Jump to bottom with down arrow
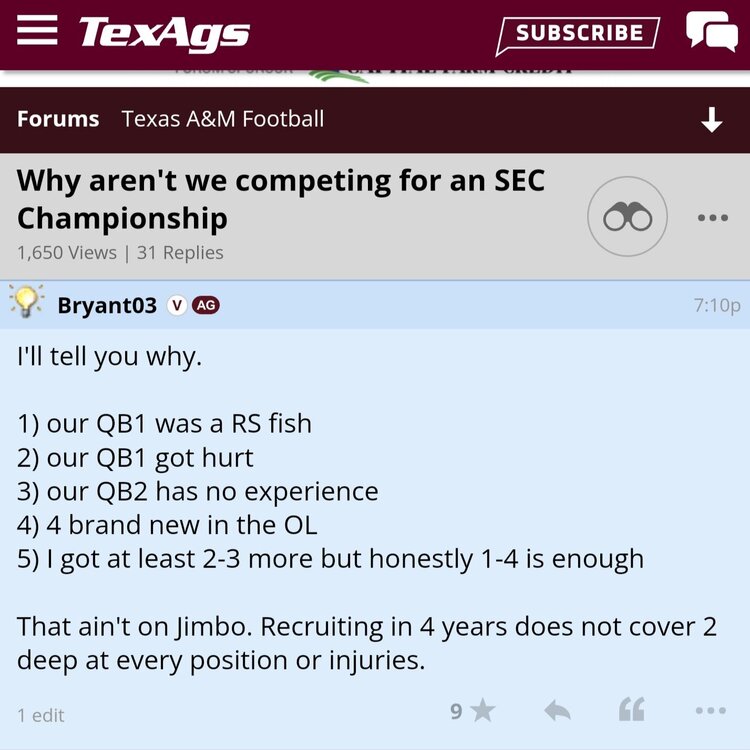This screenshot has height=750, width=750. (711, 120)
